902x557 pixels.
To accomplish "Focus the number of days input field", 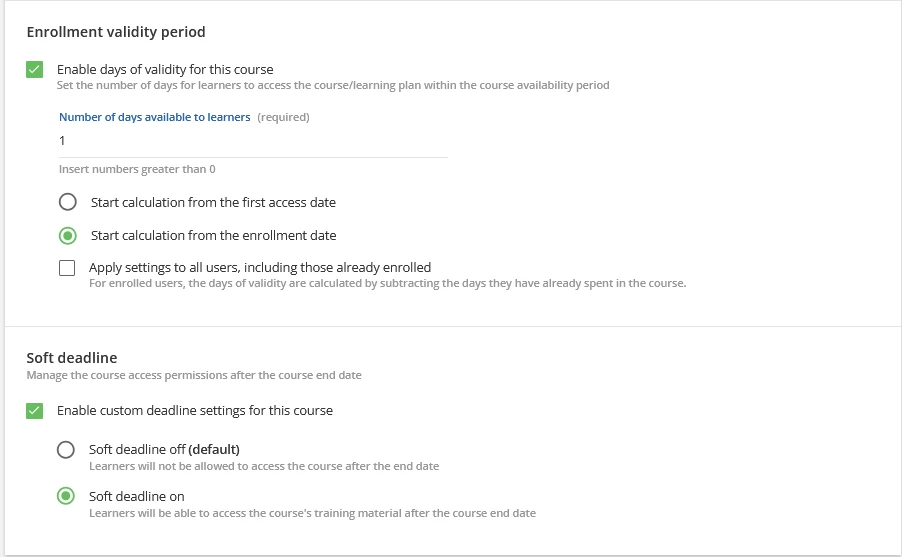I will (x=252, y=141).
